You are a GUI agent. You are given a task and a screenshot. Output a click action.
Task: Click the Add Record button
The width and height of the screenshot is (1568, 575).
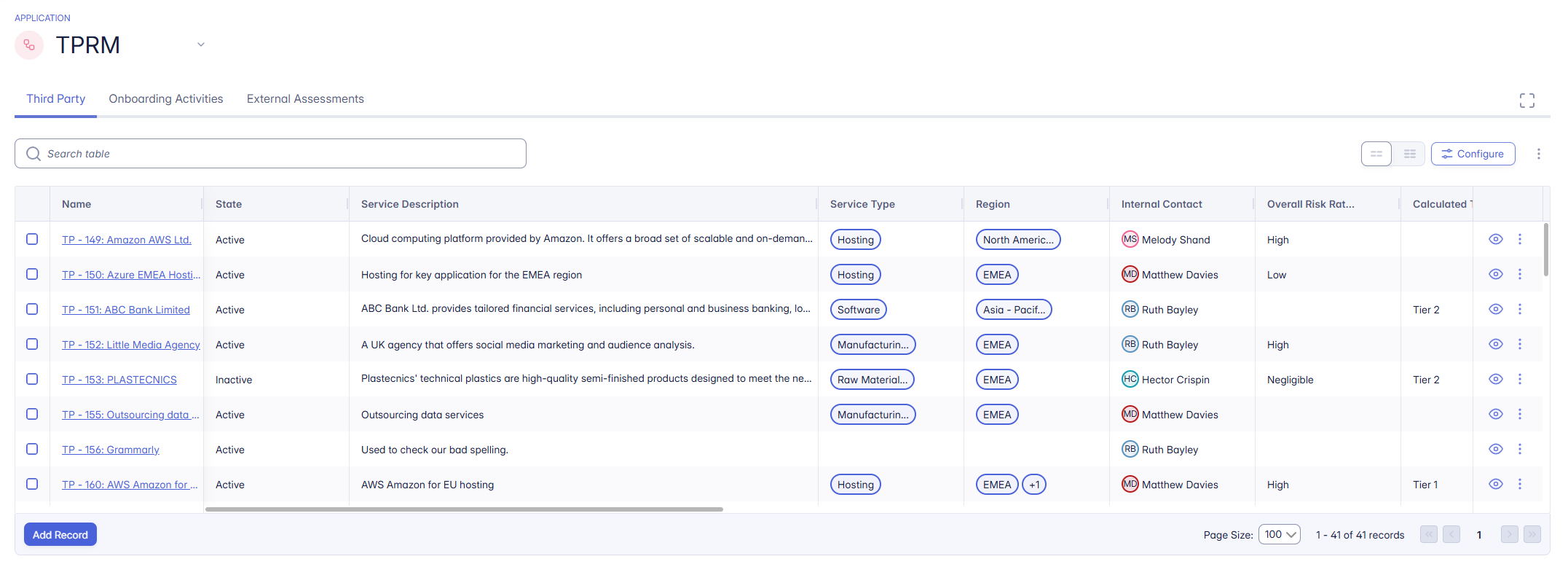(x=60, y=534)
